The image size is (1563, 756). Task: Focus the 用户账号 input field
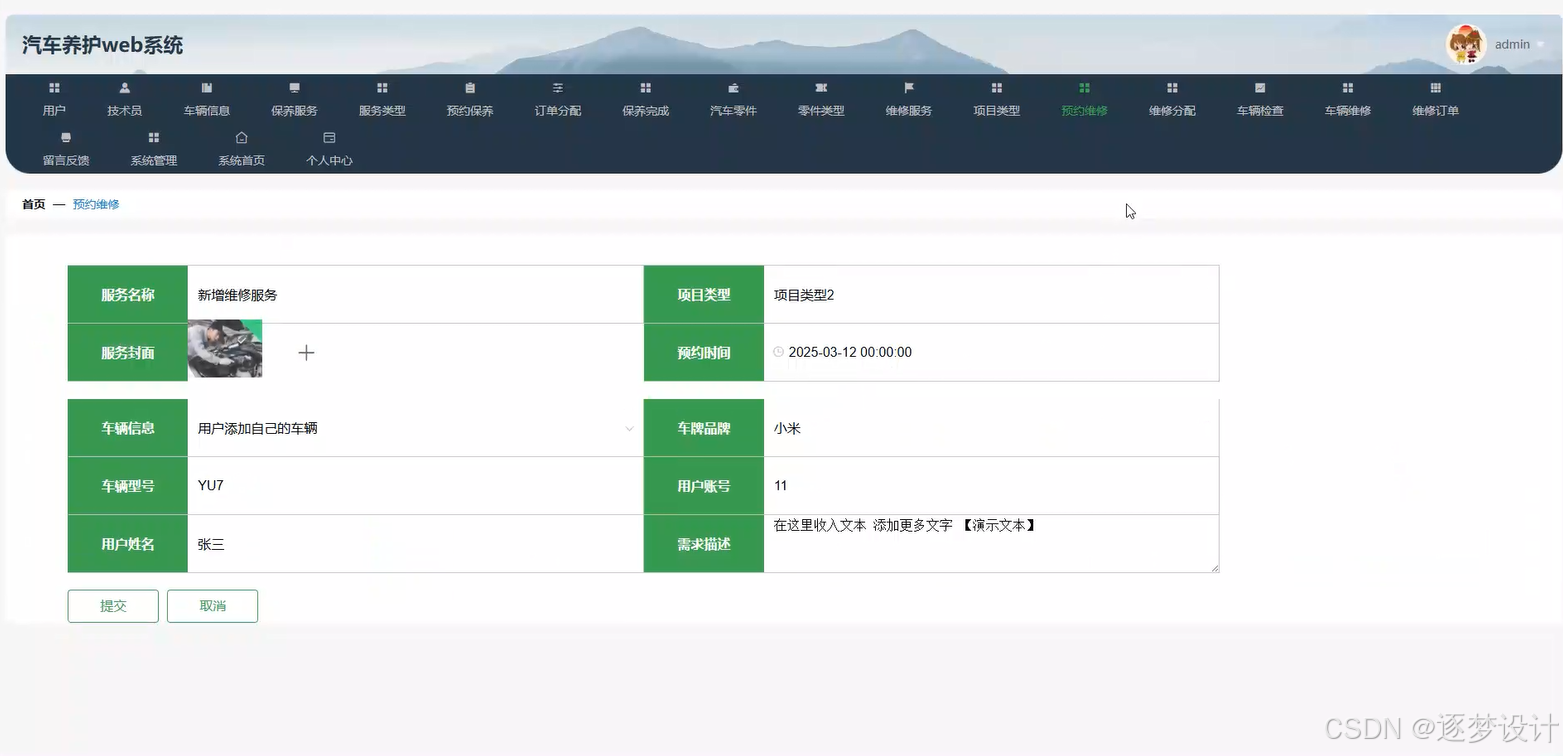(x=991, y=486)
